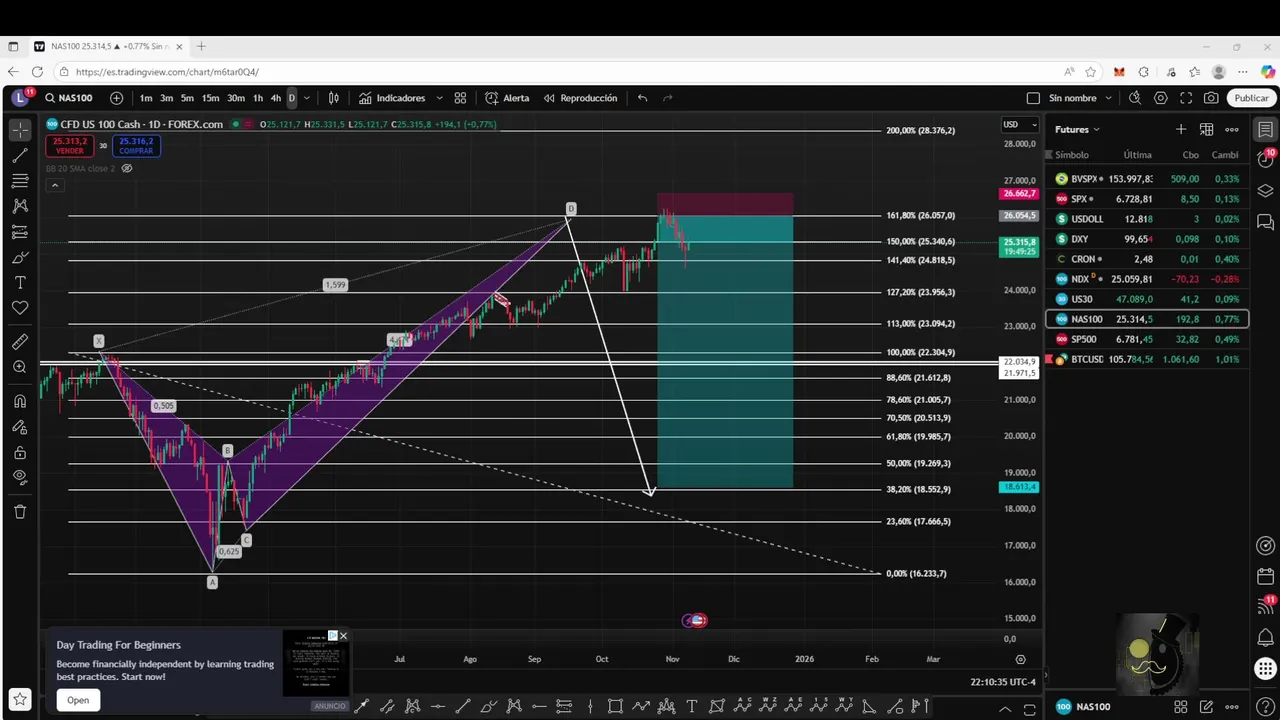1280x720 pixels.
Task: Click the VENDER 25.313,2 sell button
Action: tap(70, 146)
